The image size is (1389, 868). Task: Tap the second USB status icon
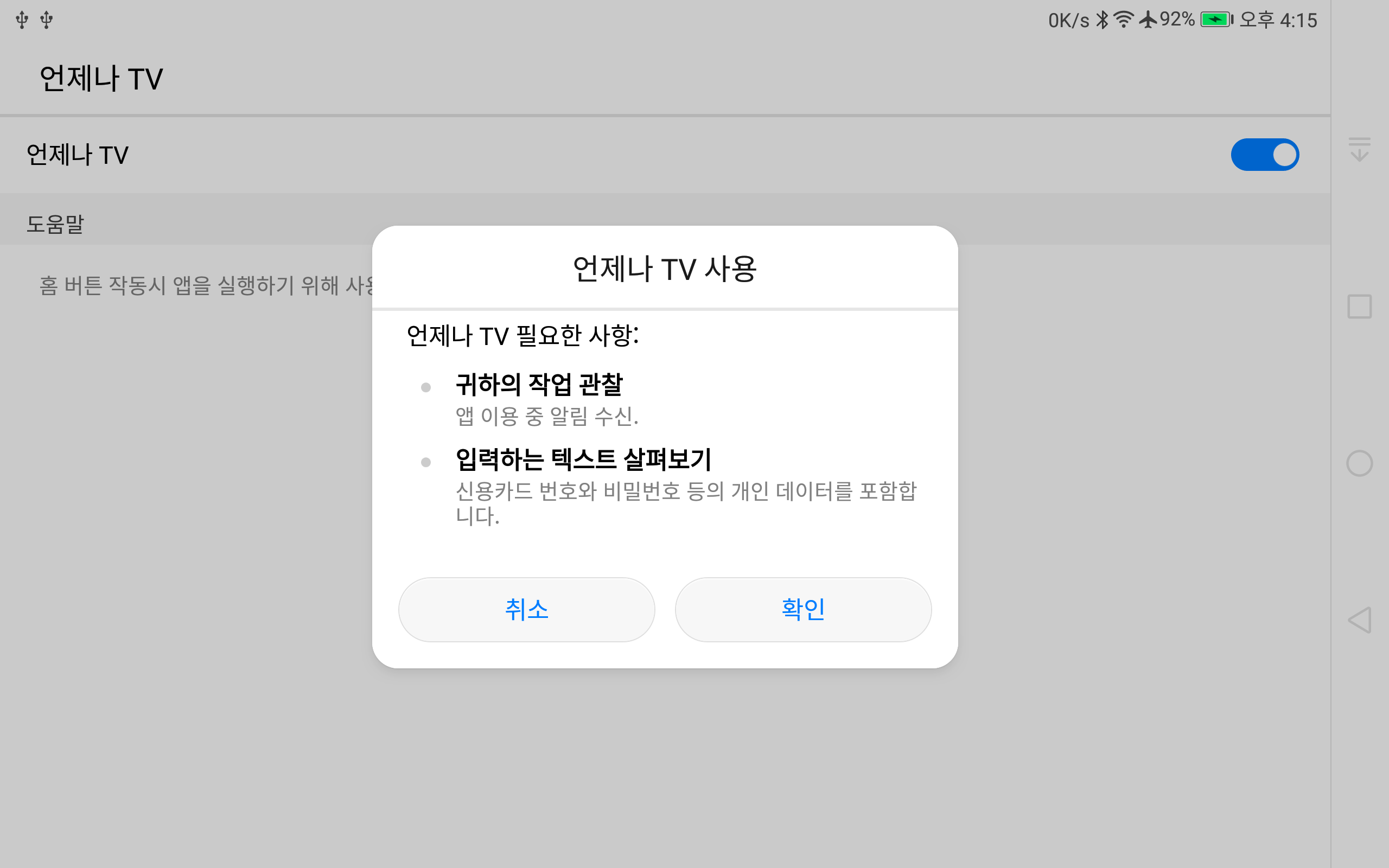click(x=47, y=20)
